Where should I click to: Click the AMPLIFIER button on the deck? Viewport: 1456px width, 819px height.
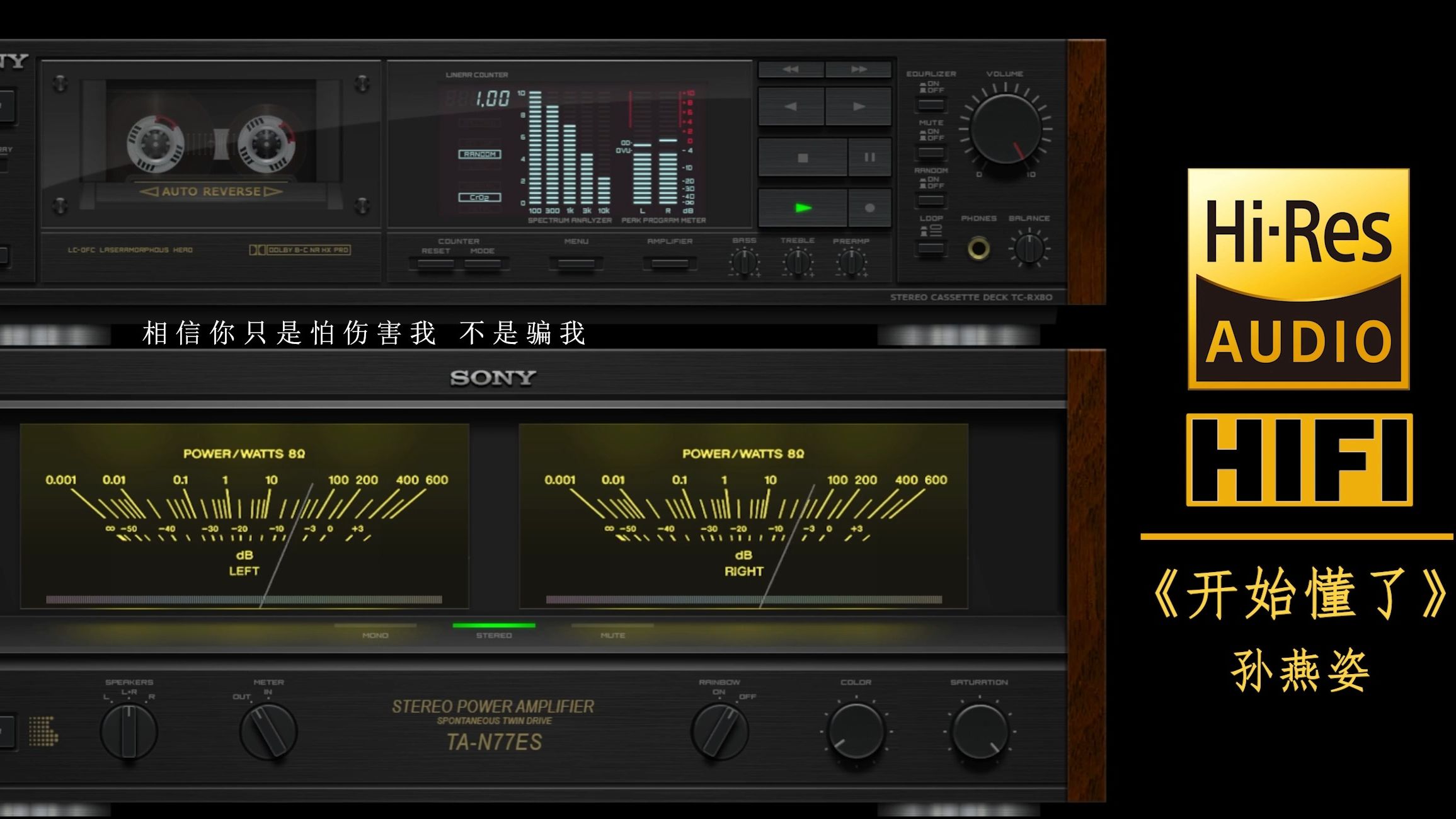[x=670, y=263]
